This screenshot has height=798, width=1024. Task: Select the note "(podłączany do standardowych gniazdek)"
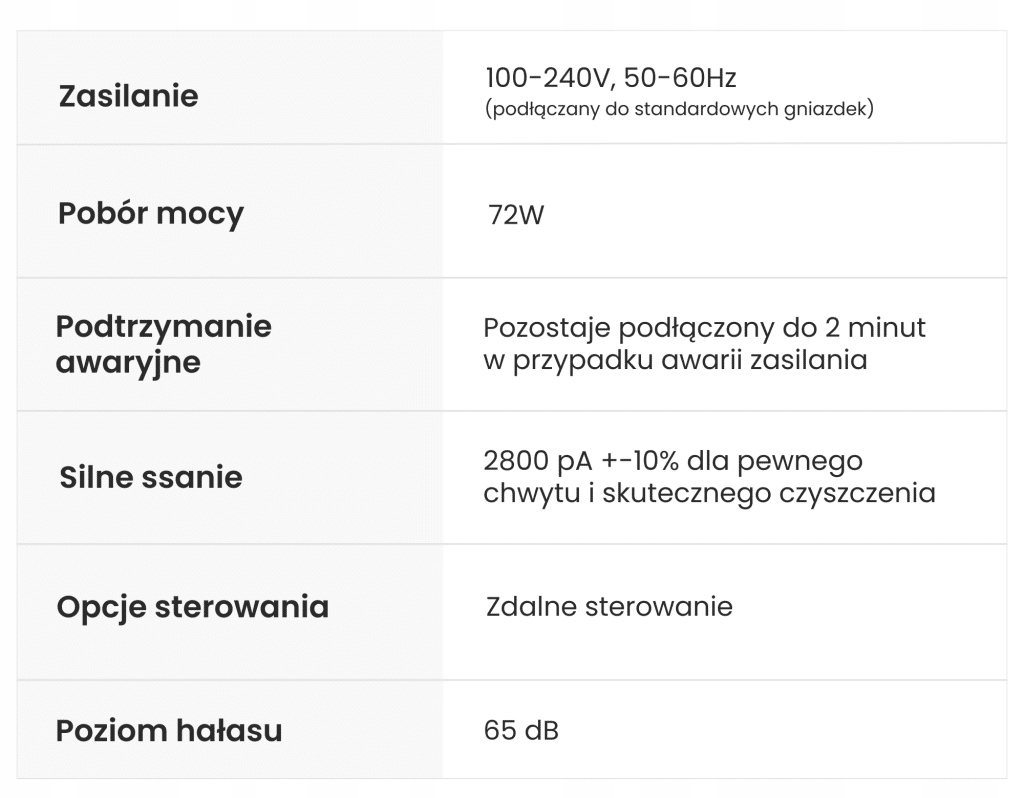pos(679,108)
